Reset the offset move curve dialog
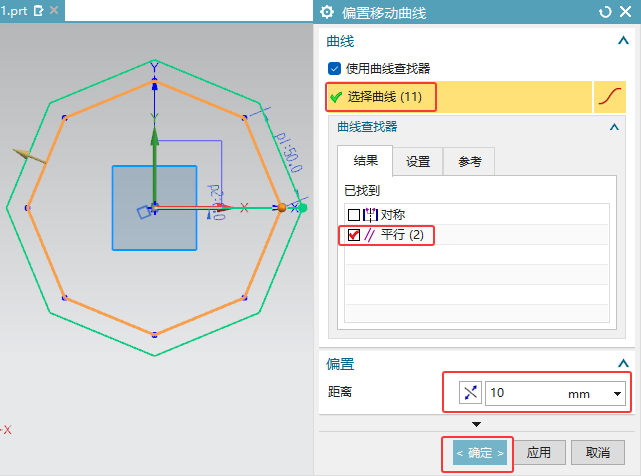 click(605, 12)
